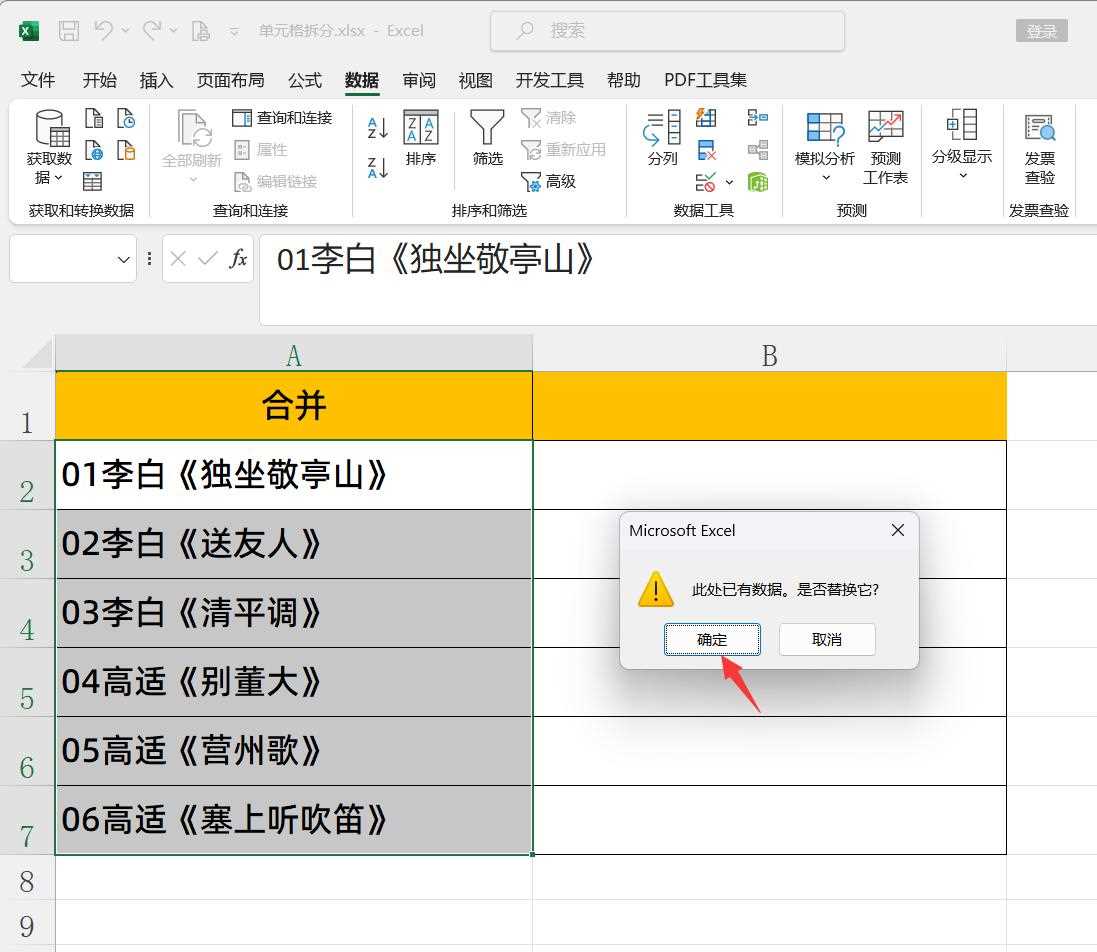Toggle the 筛选 filter funnel
This screenshot has height=952, width=1097.
[x=488, y=138]
